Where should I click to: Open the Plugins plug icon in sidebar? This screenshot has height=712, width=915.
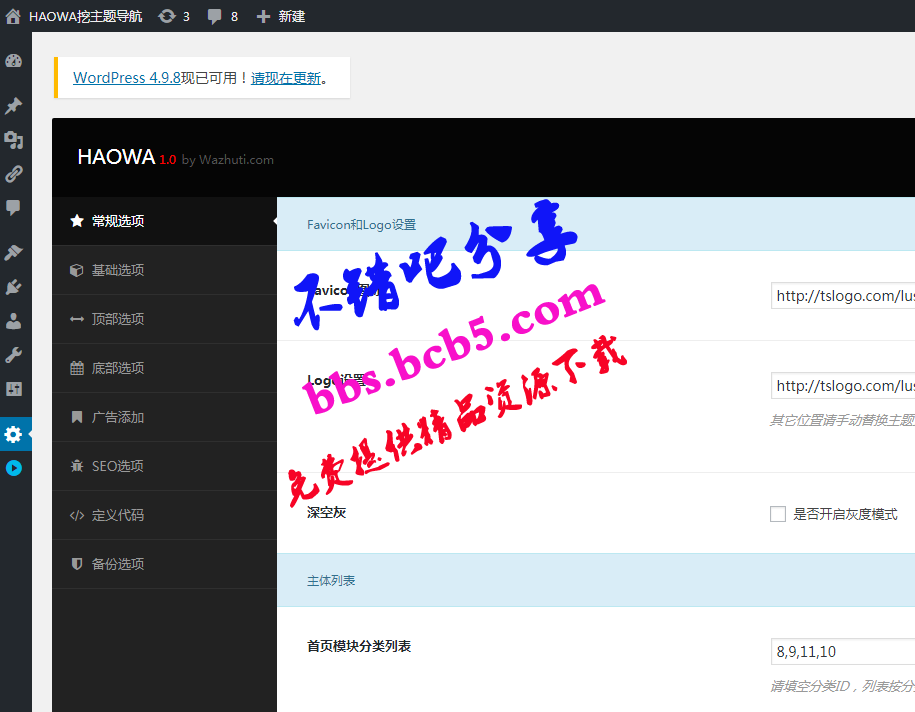(13, 287)
